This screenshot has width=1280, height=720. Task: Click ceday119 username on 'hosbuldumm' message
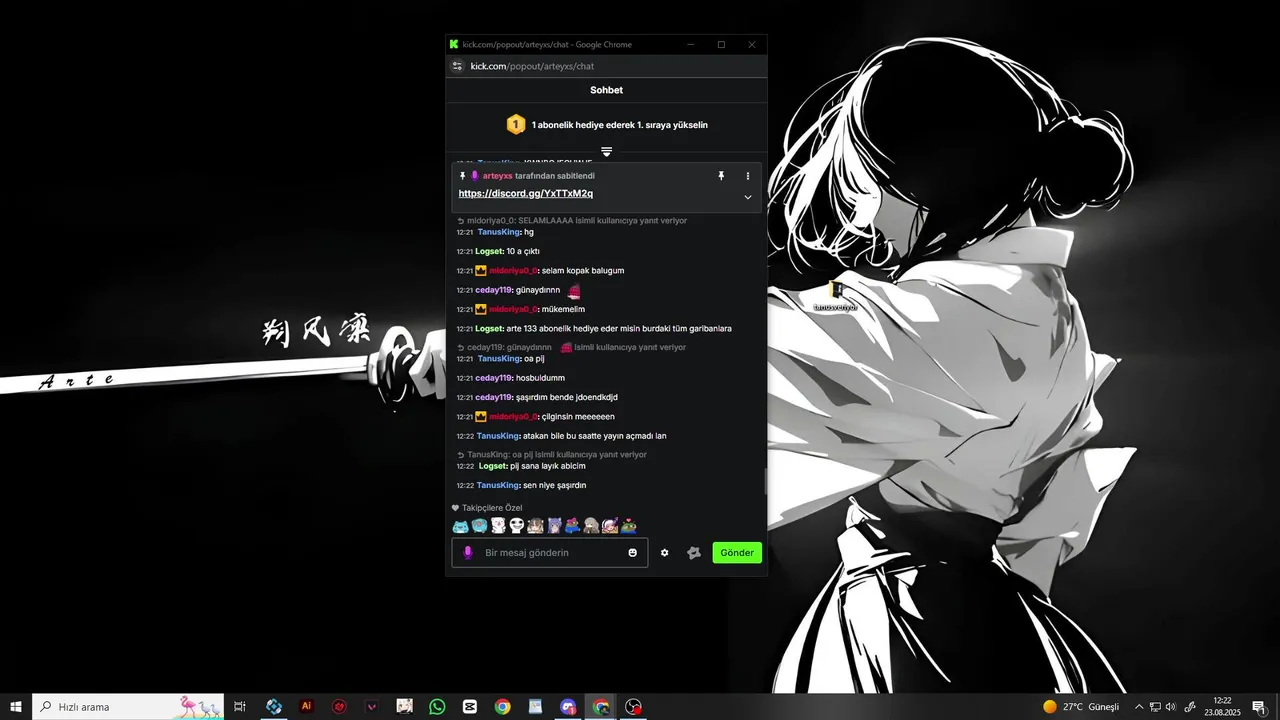[x=493, y=378]
